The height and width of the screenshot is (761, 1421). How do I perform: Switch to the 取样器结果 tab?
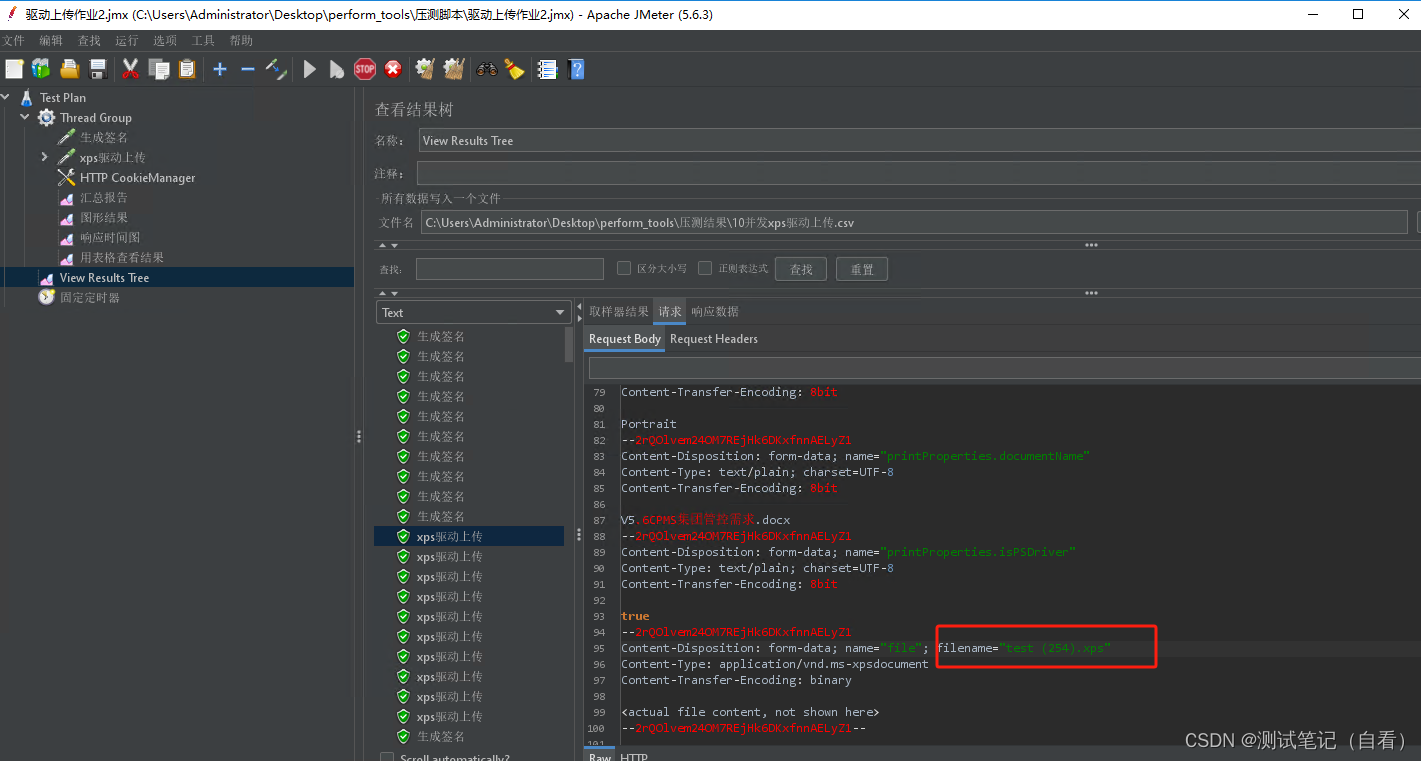click(x=618, y=311)
